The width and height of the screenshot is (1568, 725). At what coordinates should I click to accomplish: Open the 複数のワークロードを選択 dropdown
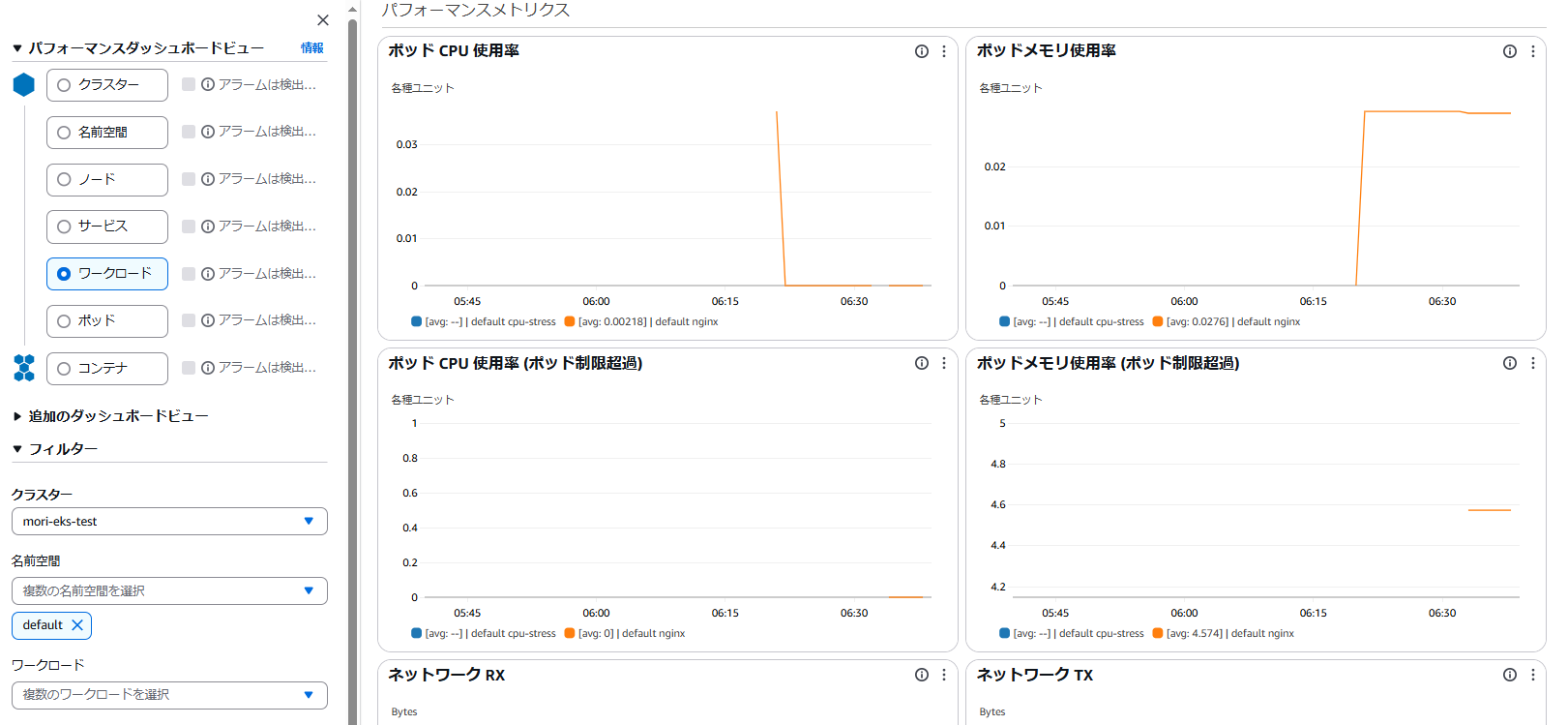[169, 695]
